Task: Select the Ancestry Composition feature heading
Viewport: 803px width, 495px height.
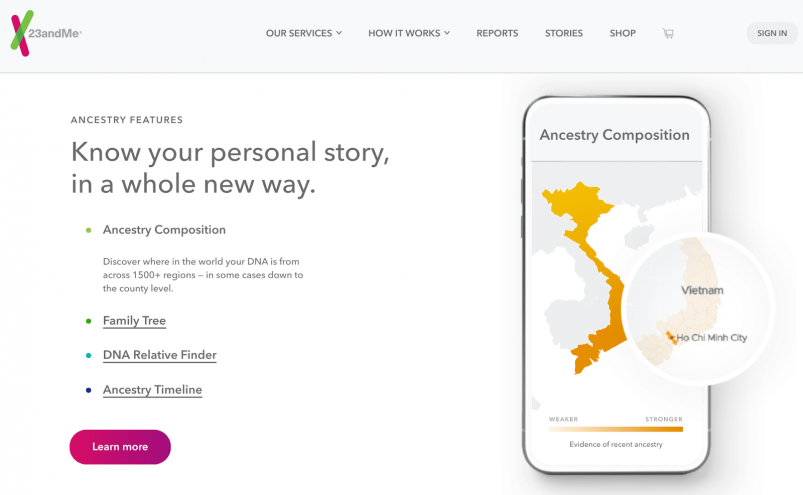Action: point(164,230)
